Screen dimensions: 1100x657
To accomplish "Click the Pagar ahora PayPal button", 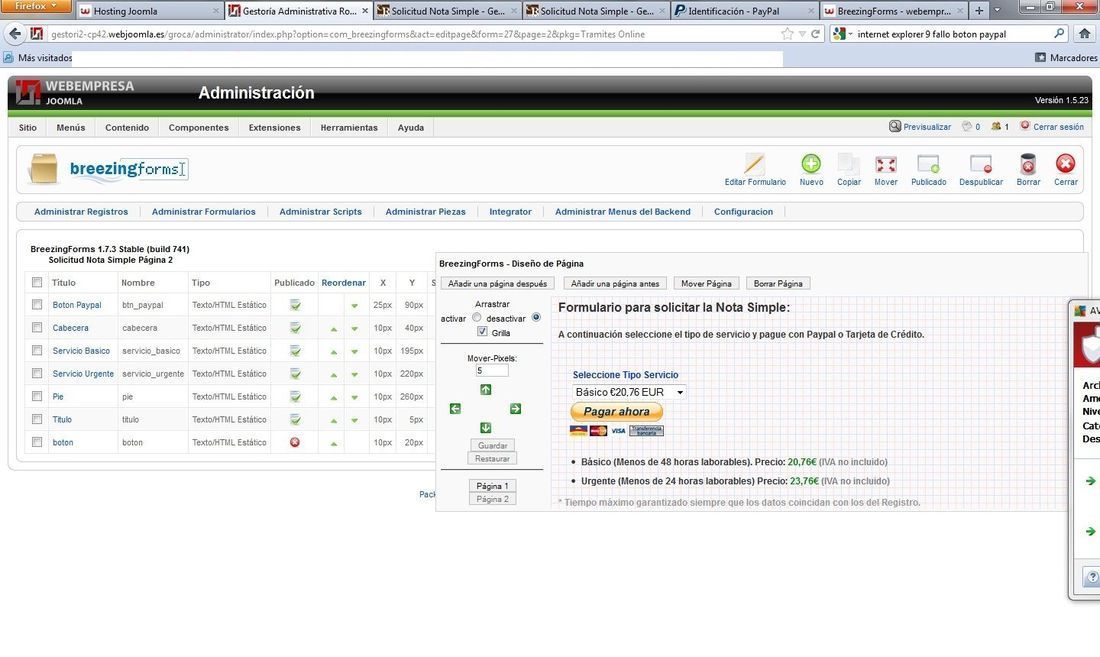I will [617, 412].
